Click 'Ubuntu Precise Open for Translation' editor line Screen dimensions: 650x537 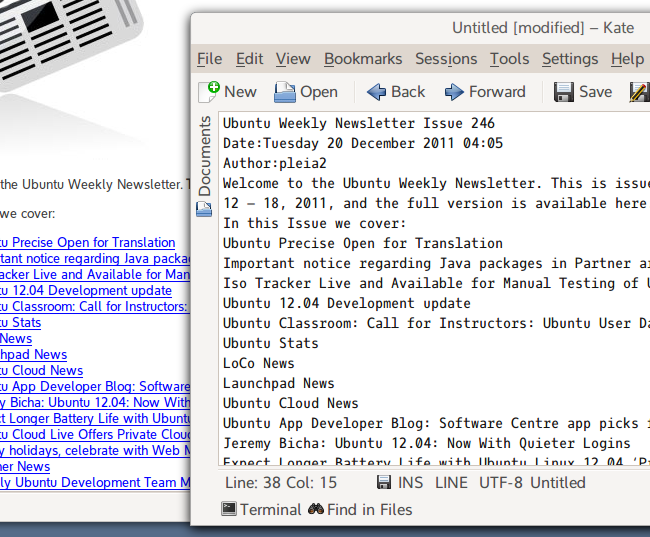[x=363, y=243]
